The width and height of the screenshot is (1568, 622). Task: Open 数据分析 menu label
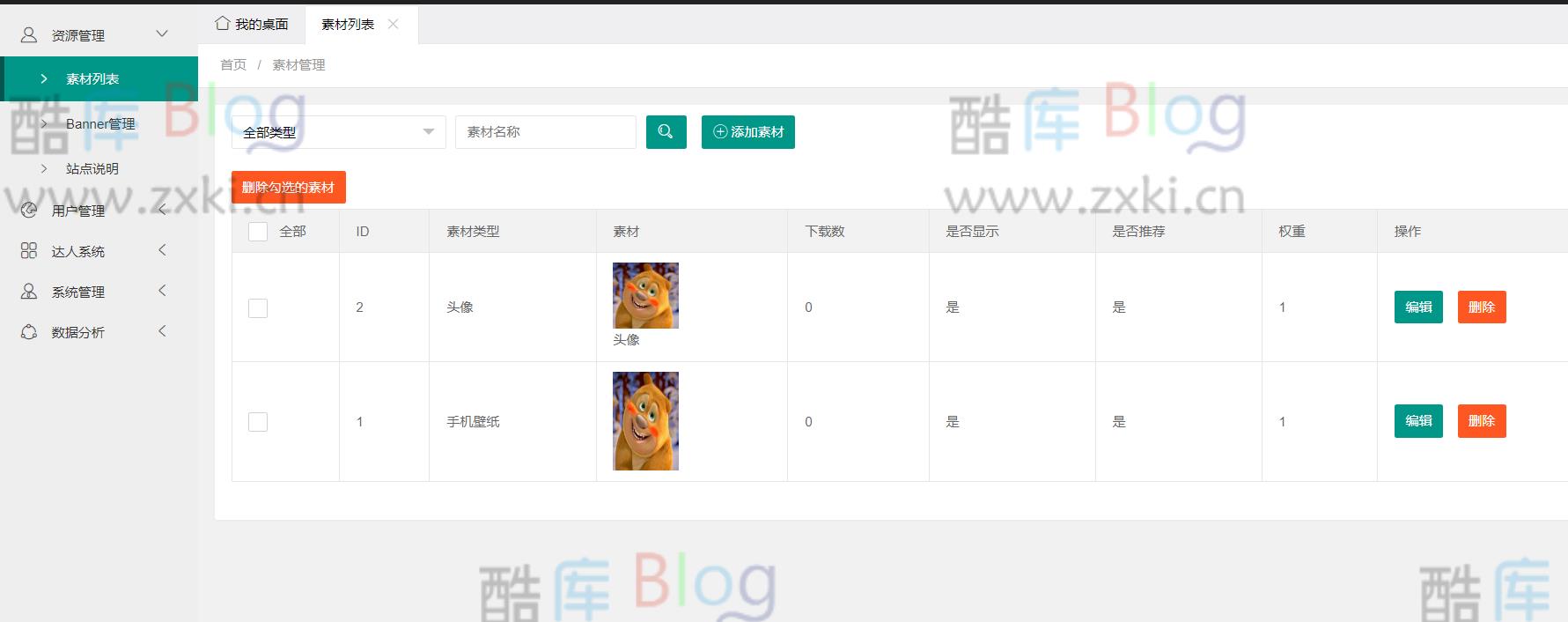78,332
